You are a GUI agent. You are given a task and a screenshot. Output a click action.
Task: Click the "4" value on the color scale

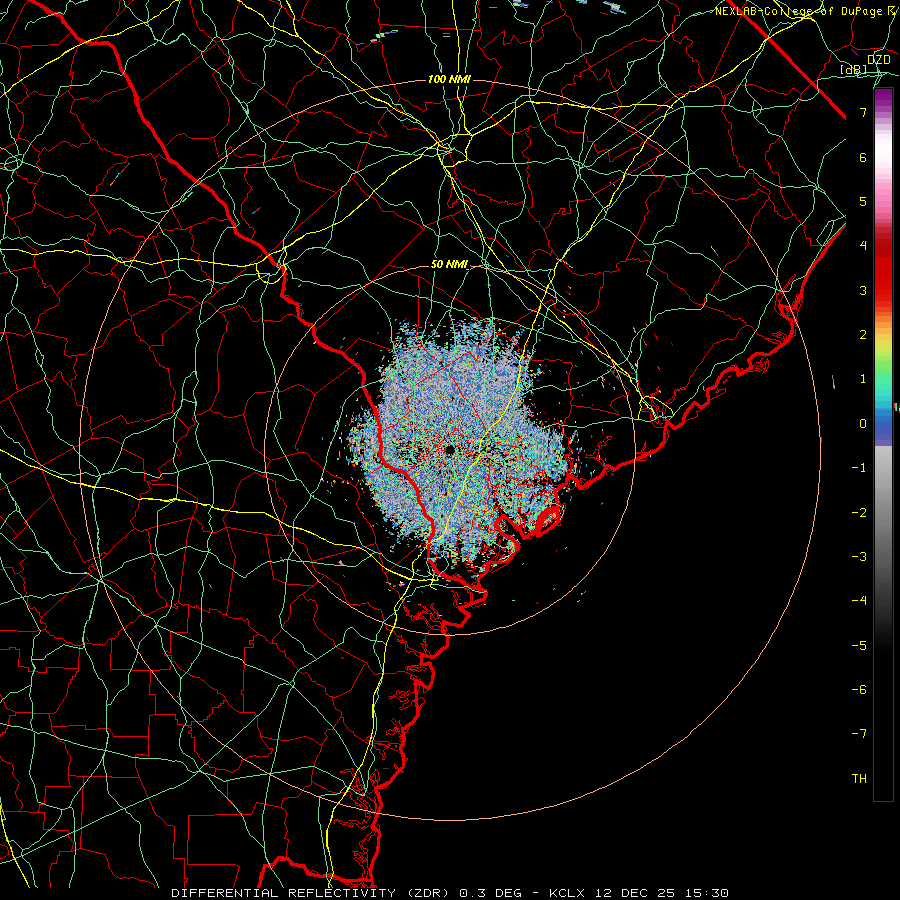pos(863,246)
